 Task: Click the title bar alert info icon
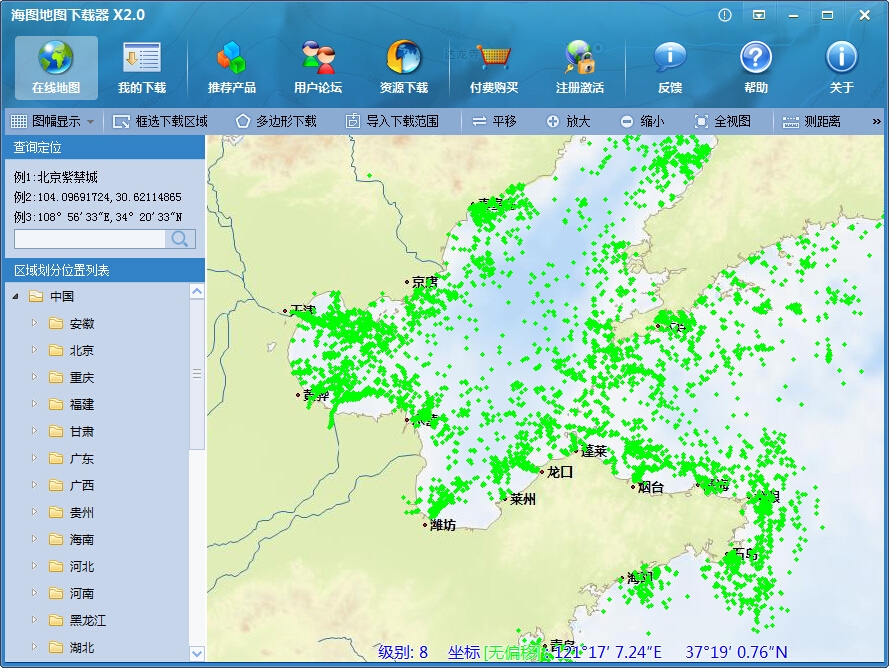pos(725,15)
